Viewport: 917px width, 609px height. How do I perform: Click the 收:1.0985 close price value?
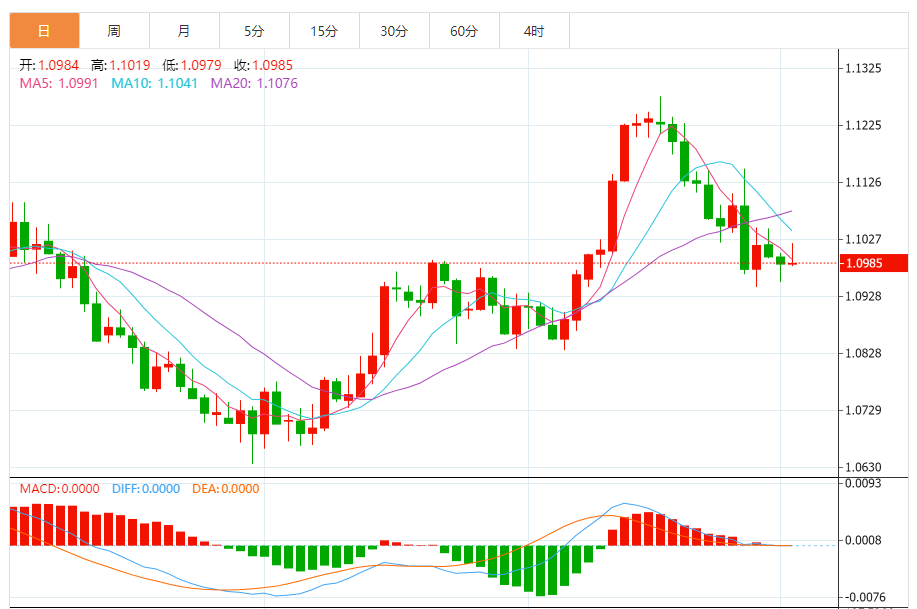click(x=263, y=65)
